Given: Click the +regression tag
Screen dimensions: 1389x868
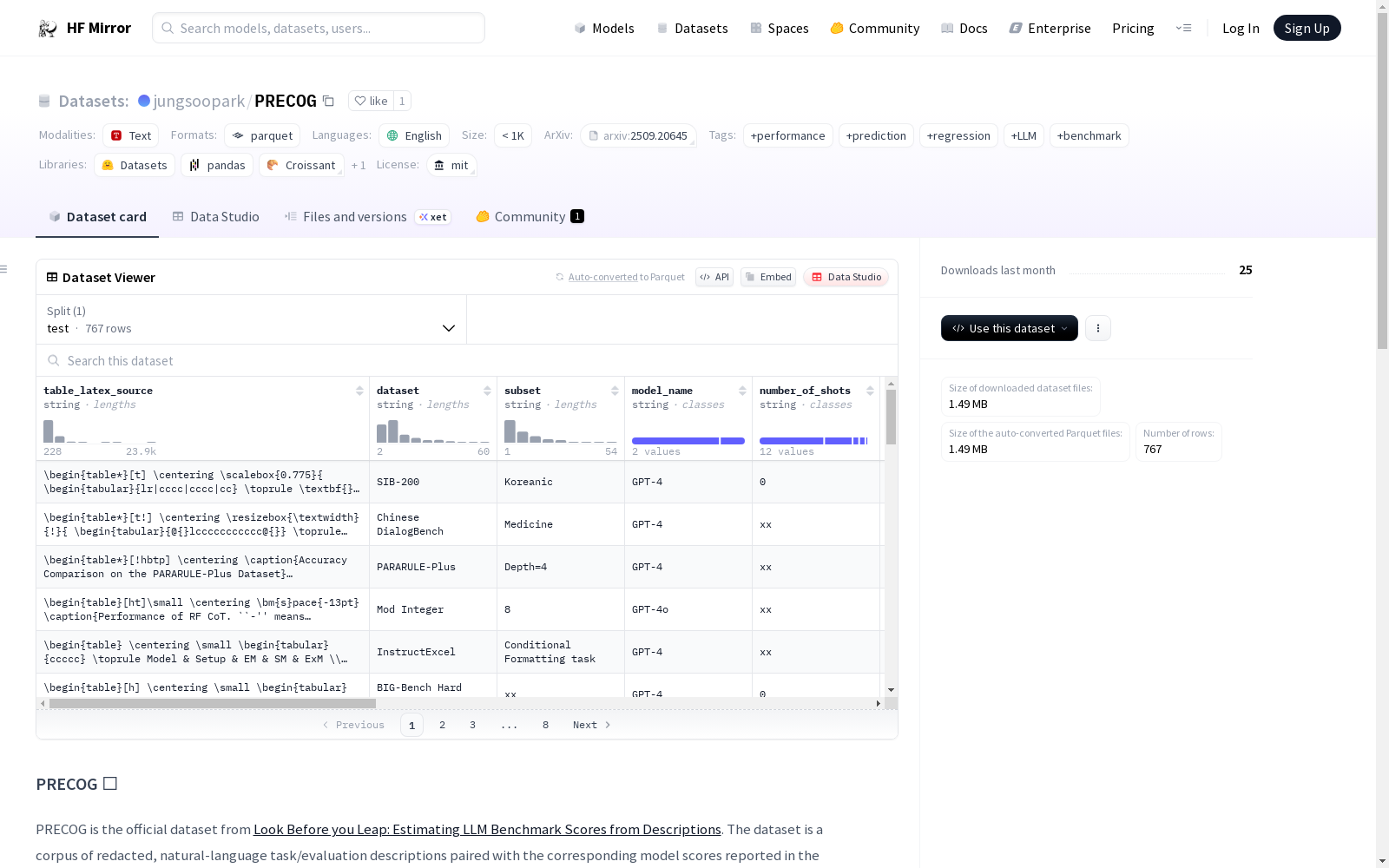Looking at the screenshot, I should click(x=958, y=135).
